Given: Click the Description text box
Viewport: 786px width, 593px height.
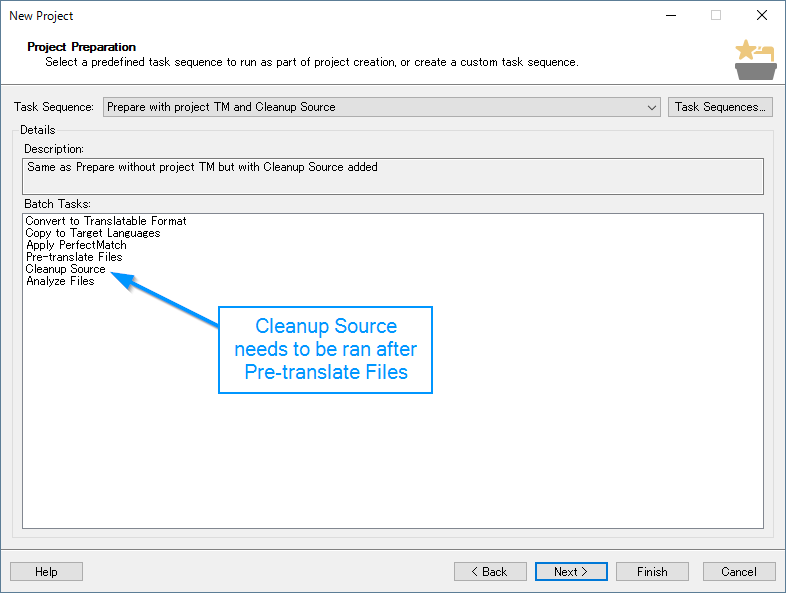Looking at the screenshot, I should click(x=392, y=176).
